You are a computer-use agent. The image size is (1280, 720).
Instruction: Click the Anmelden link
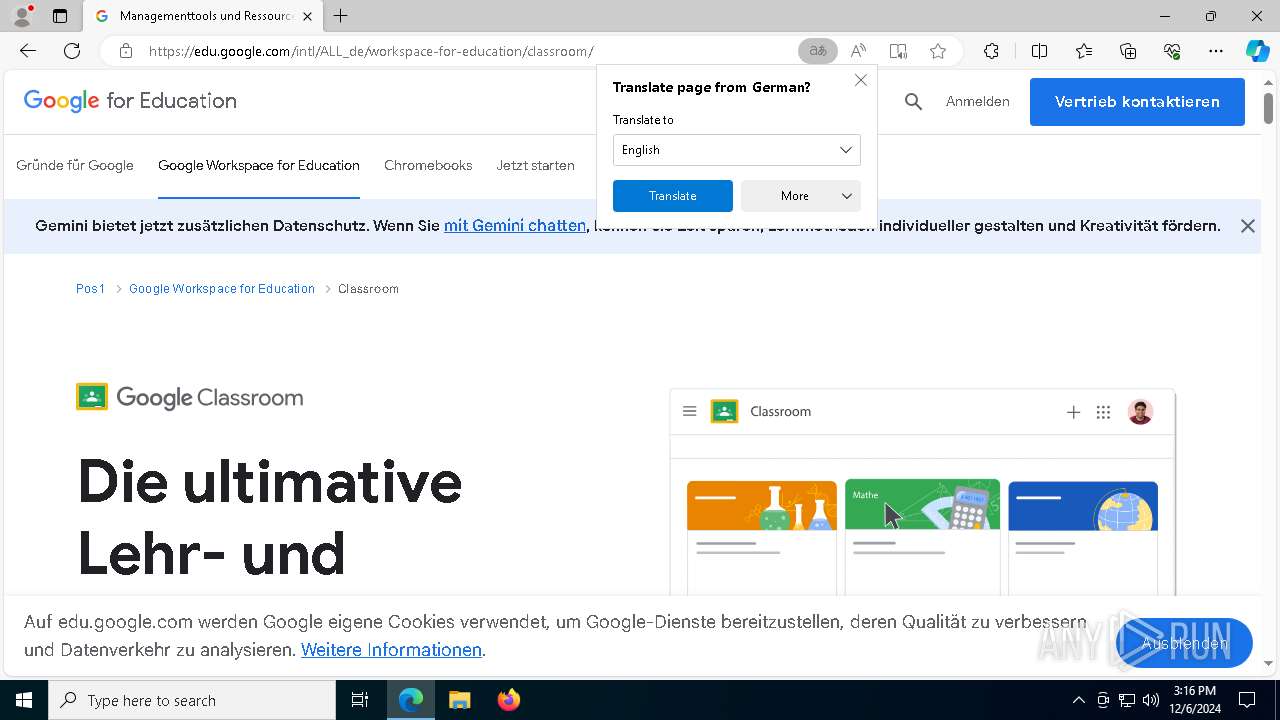[x=977, y=101]
